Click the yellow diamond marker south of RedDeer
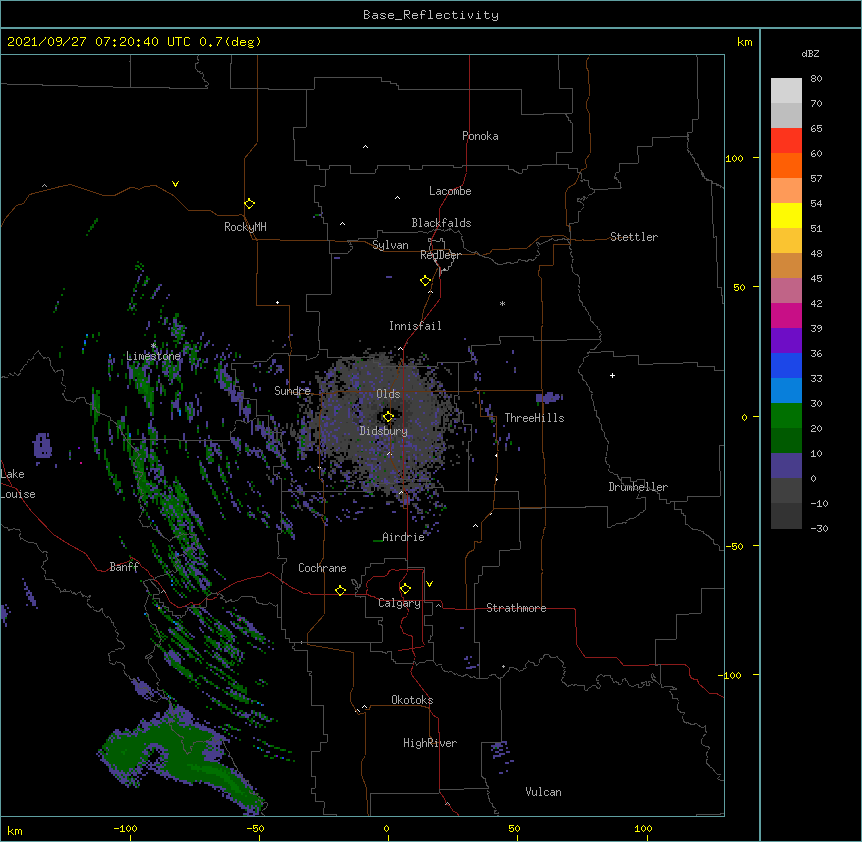This screenshot has height=842, width=862. 425,281
